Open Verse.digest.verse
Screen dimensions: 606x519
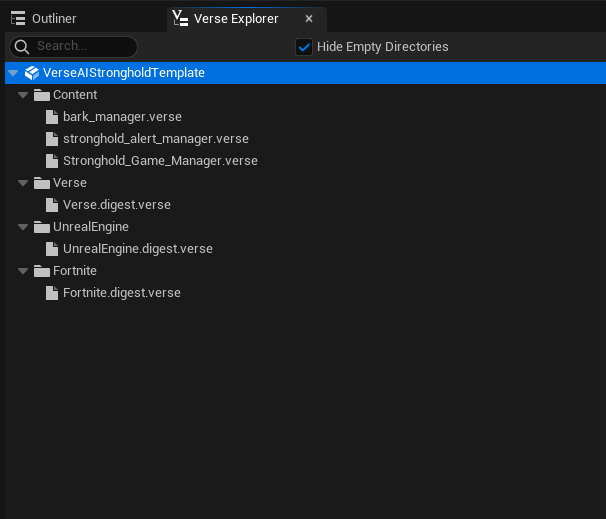[x=117, y=205]
